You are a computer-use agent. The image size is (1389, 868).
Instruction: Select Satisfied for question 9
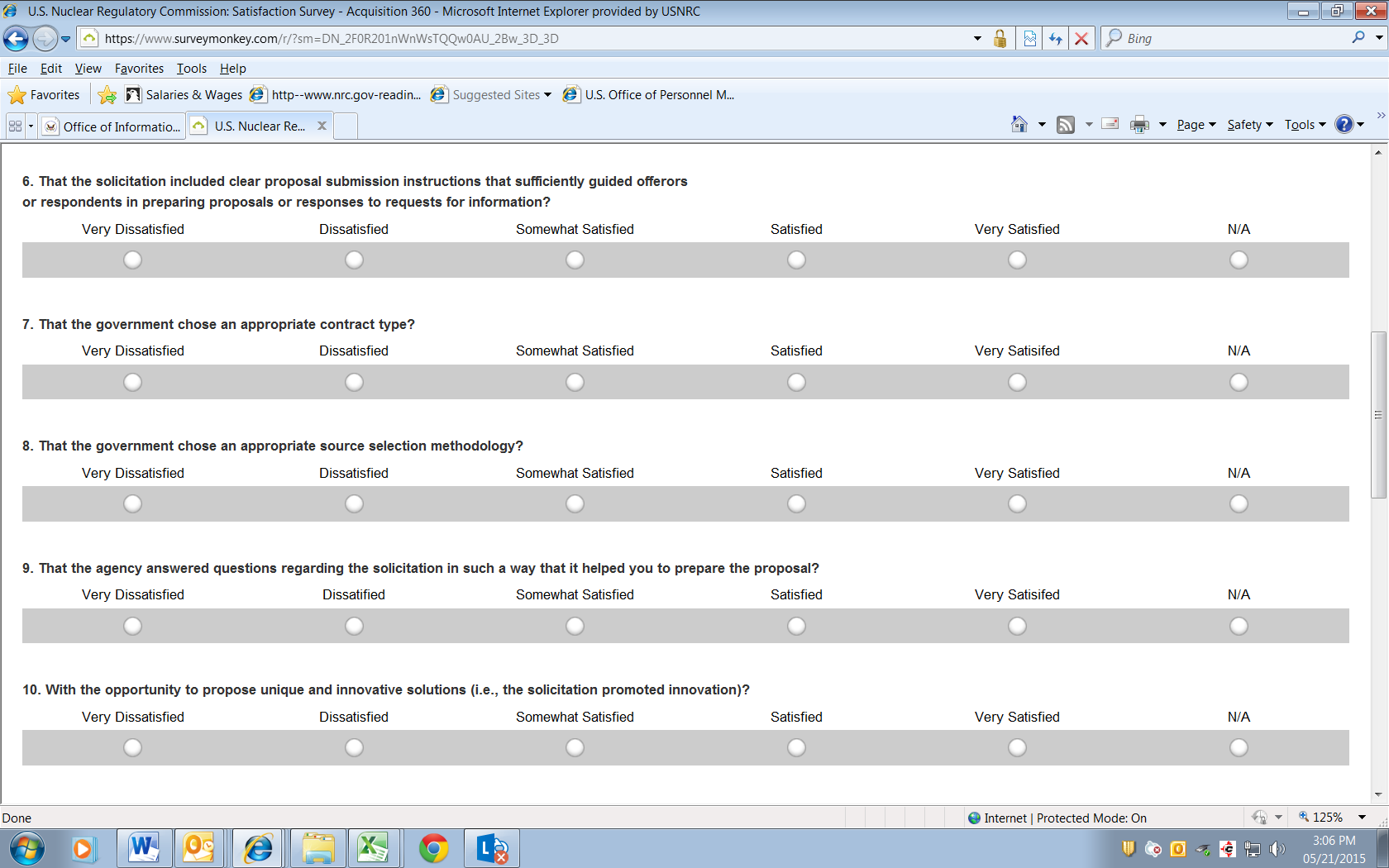click(796, 626)
